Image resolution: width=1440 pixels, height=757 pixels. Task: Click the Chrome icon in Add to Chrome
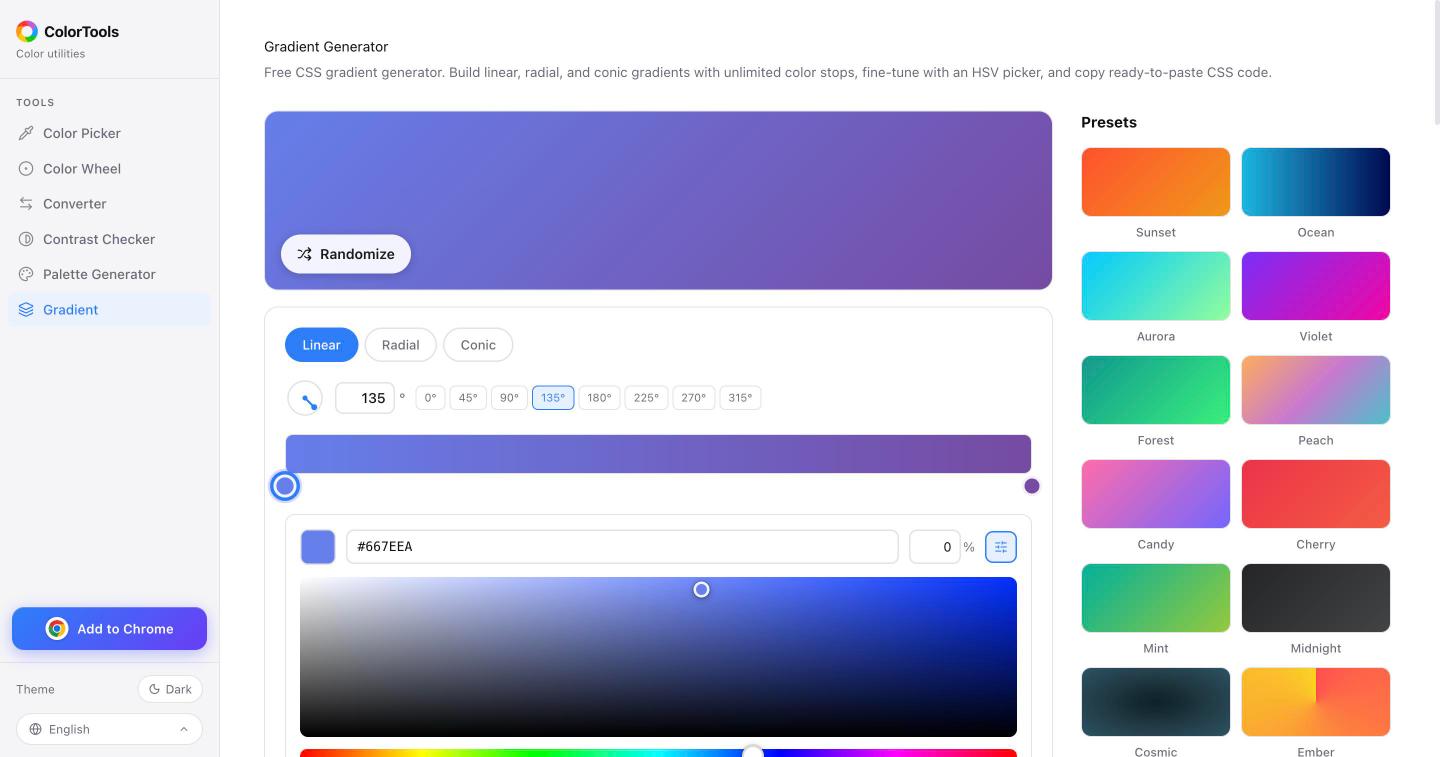[57, 629]
